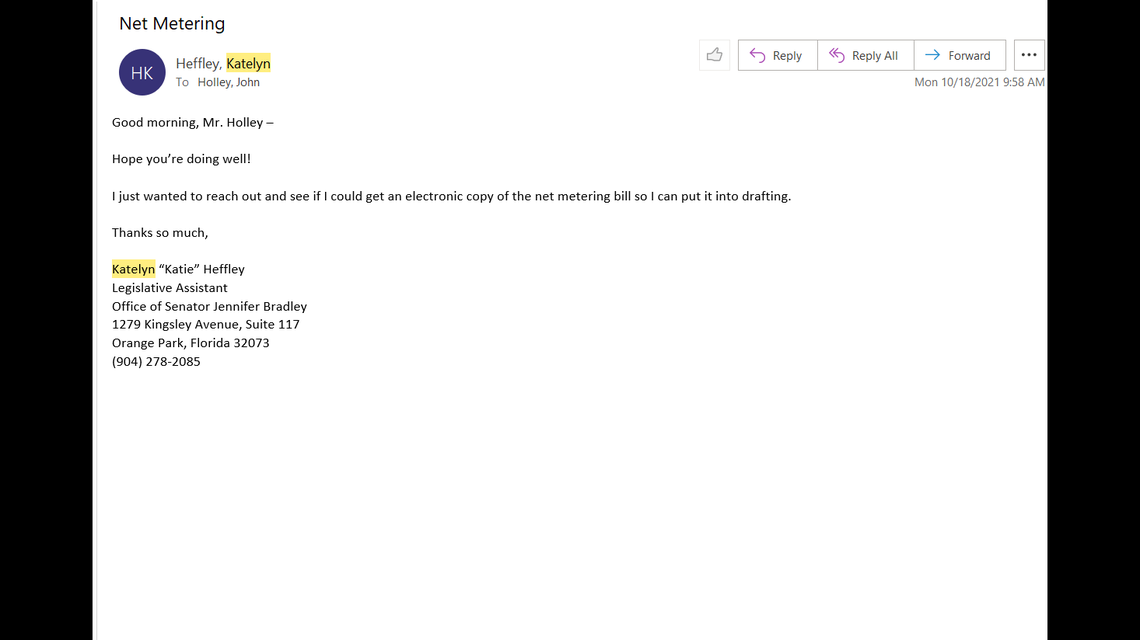Click the thumbs-up Like icon
This screenshot has width=1140, height=640.
tap(714, 55)
